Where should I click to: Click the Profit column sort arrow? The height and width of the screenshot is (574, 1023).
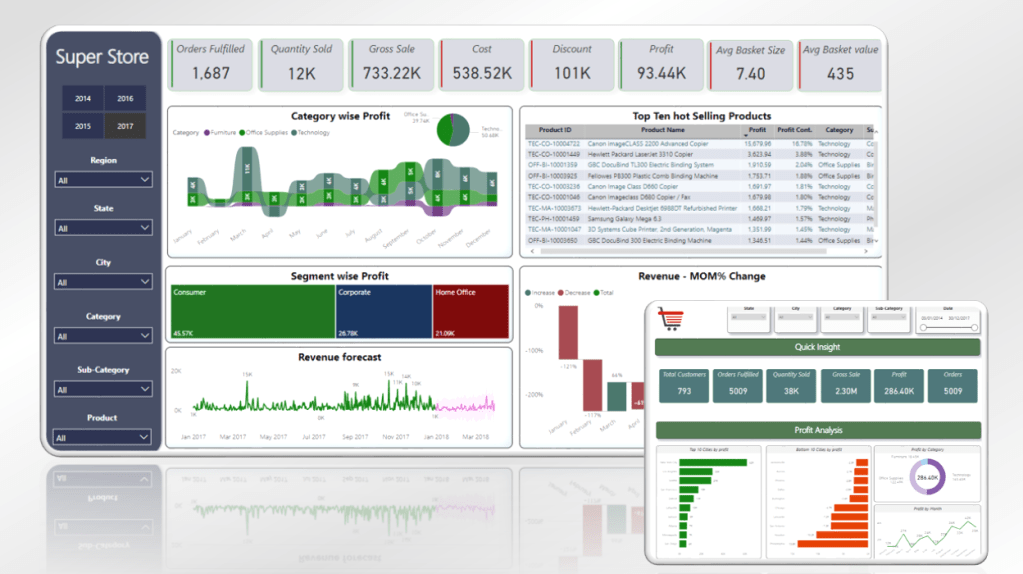click(746, 132)
